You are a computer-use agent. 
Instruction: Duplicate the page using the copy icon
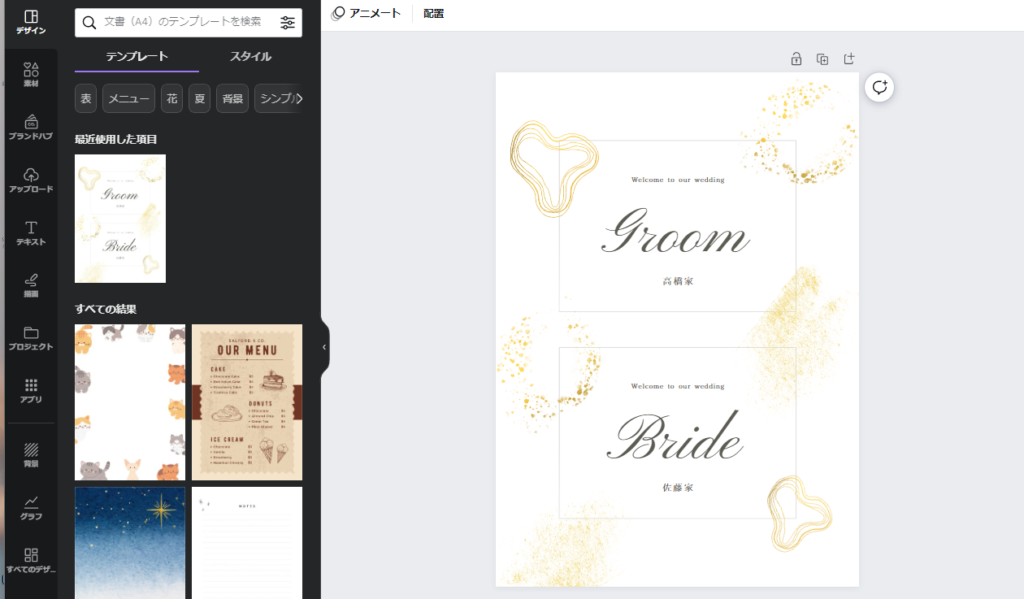(822, 59)
